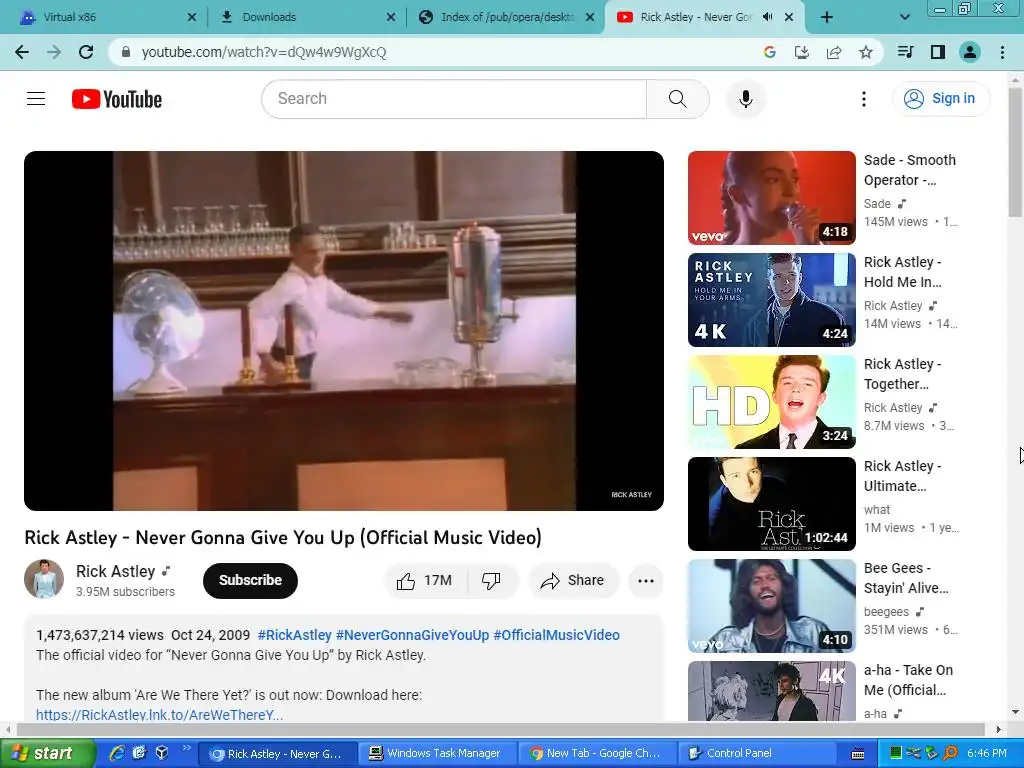Click the magnifier search button

click(x=678, y=99)
